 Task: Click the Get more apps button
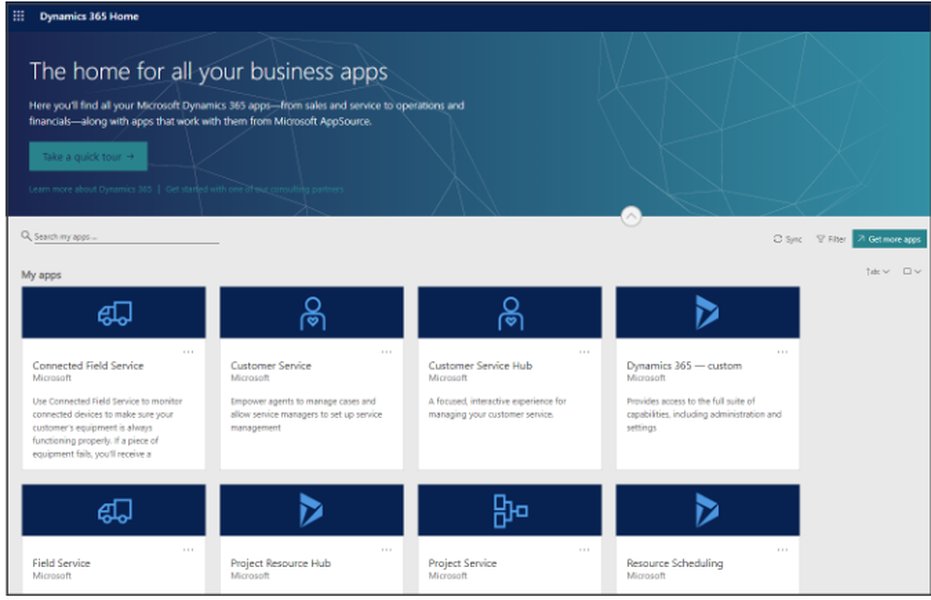889,239
